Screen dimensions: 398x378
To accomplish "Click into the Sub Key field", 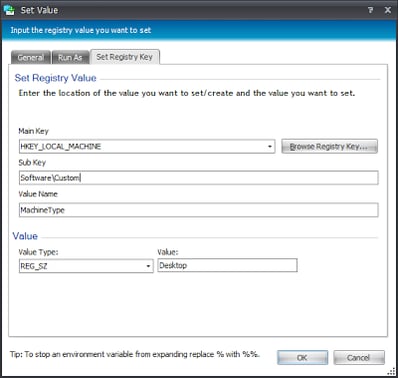I will [199, 178].
